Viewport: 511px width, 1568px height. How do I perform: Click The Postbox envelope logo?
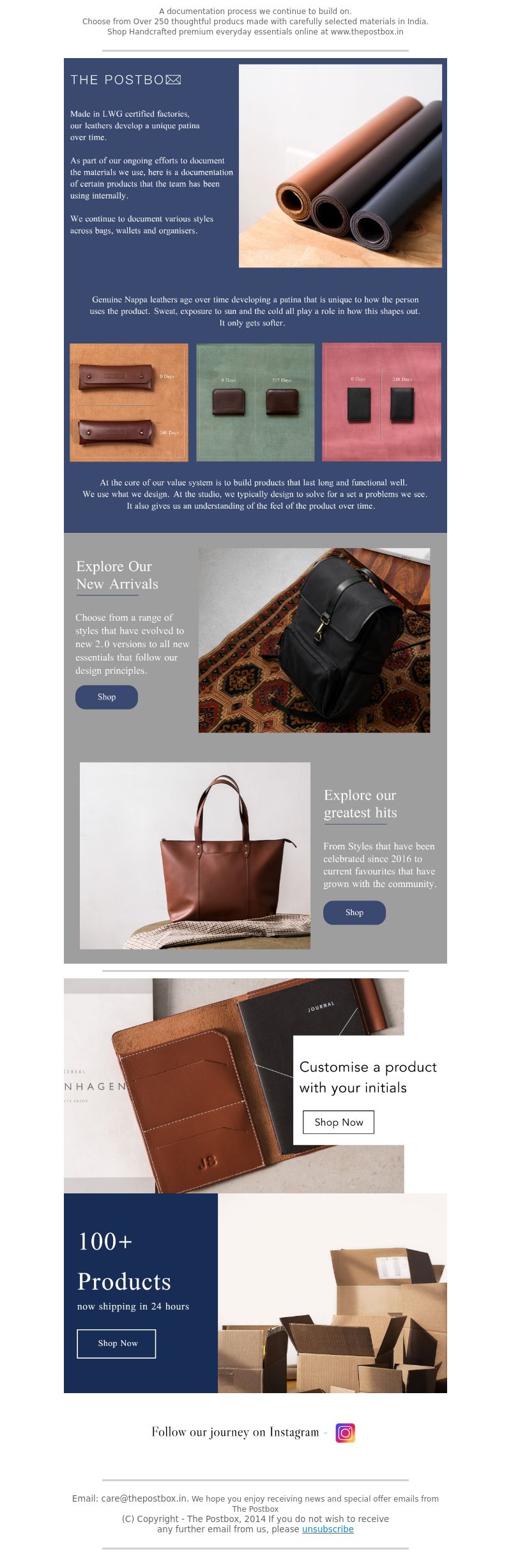[x=126, y=80]
